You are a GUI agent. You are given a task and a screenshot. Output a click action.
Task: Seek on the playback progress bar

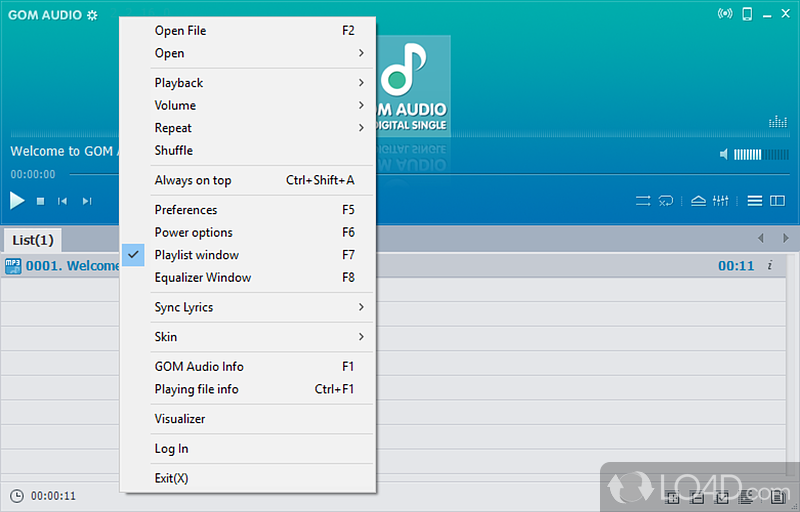coord(430,174)
